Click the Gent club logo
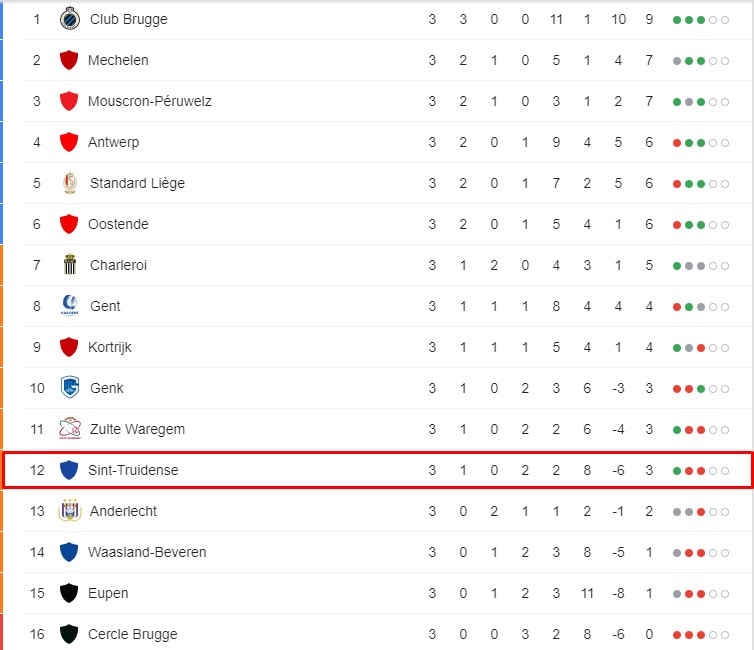 coord(70,305)
